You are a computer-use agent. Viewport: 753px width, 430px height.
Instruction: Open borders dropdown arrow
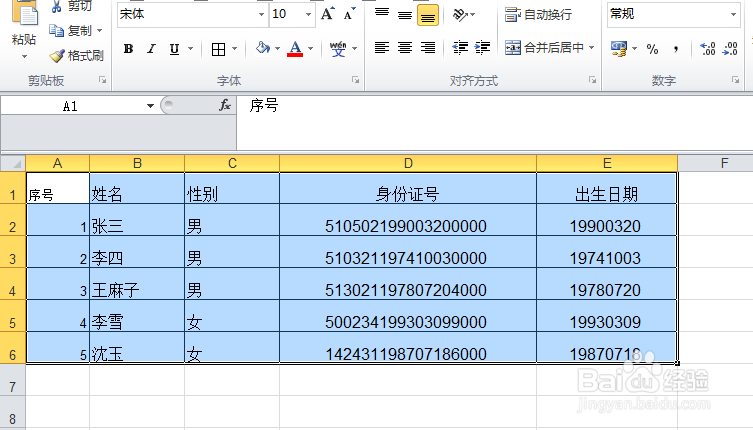click(x=234, y=49)
